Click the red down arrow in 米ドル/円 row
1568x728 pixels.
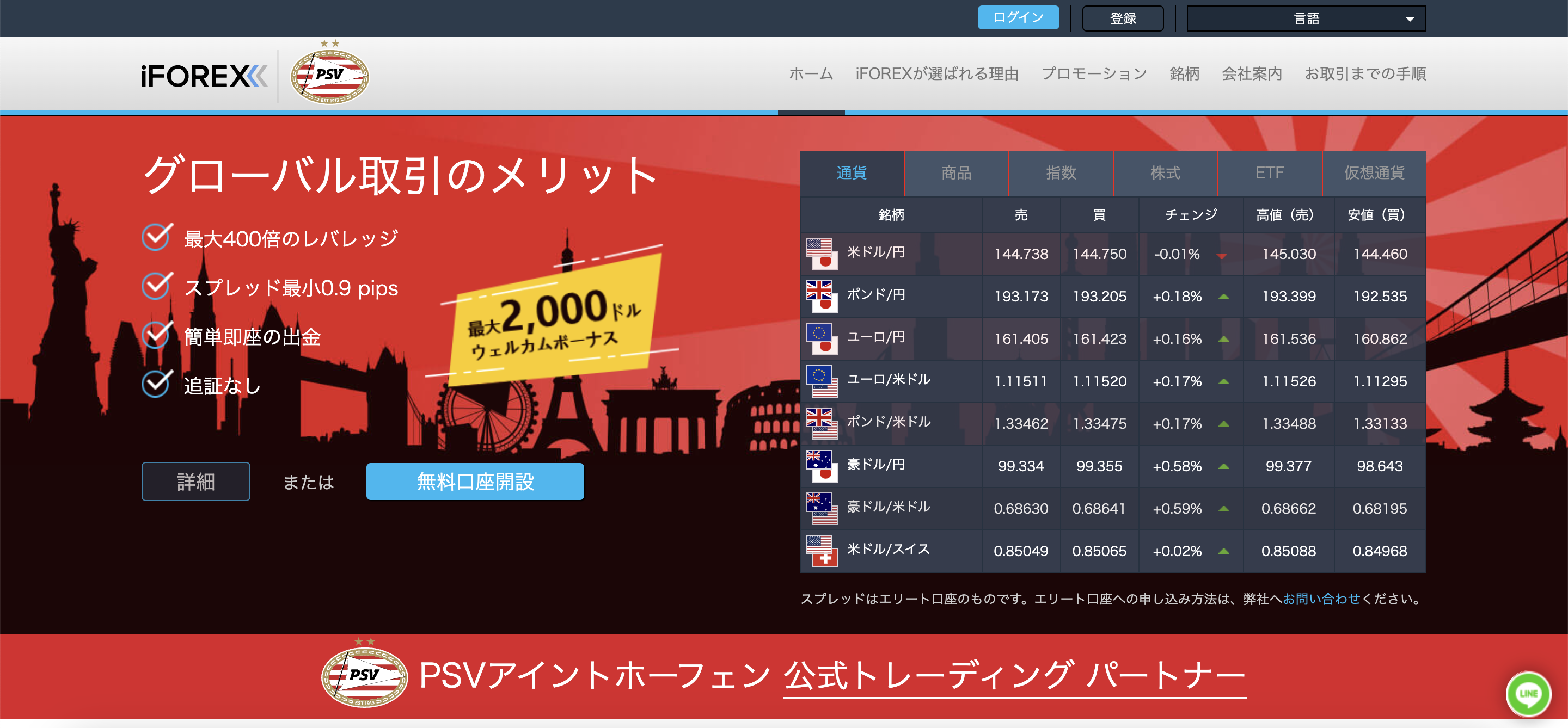1221,255
